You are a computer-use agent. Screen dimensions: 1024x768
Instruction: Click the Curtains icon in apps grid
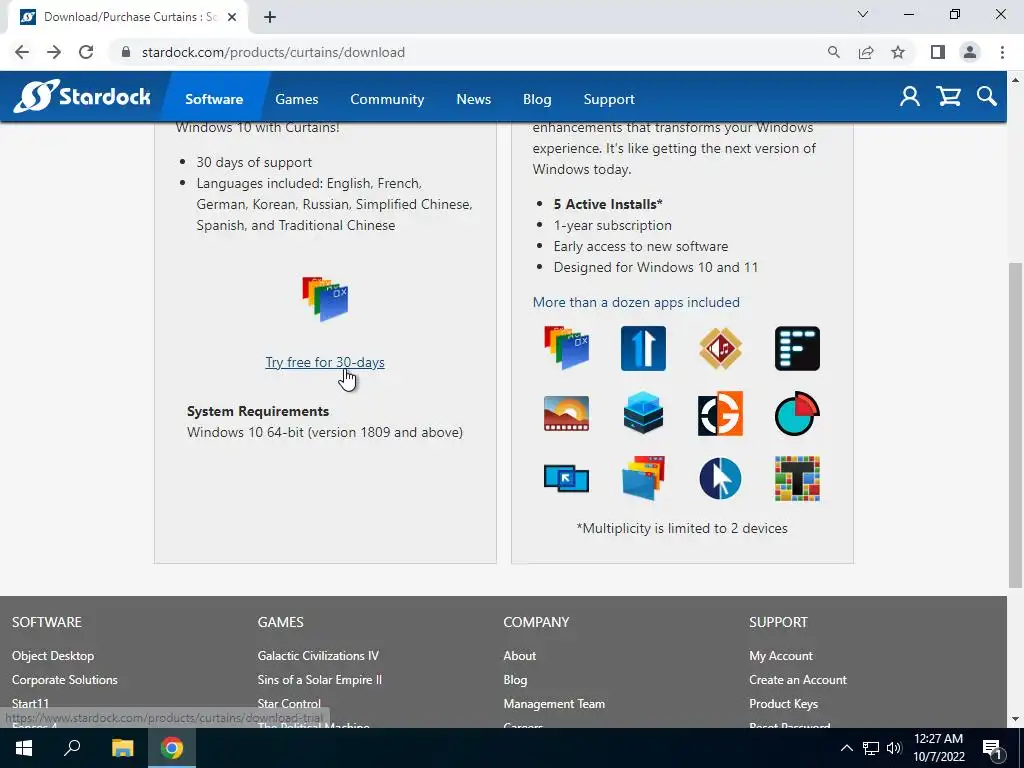tap(567, 348)
